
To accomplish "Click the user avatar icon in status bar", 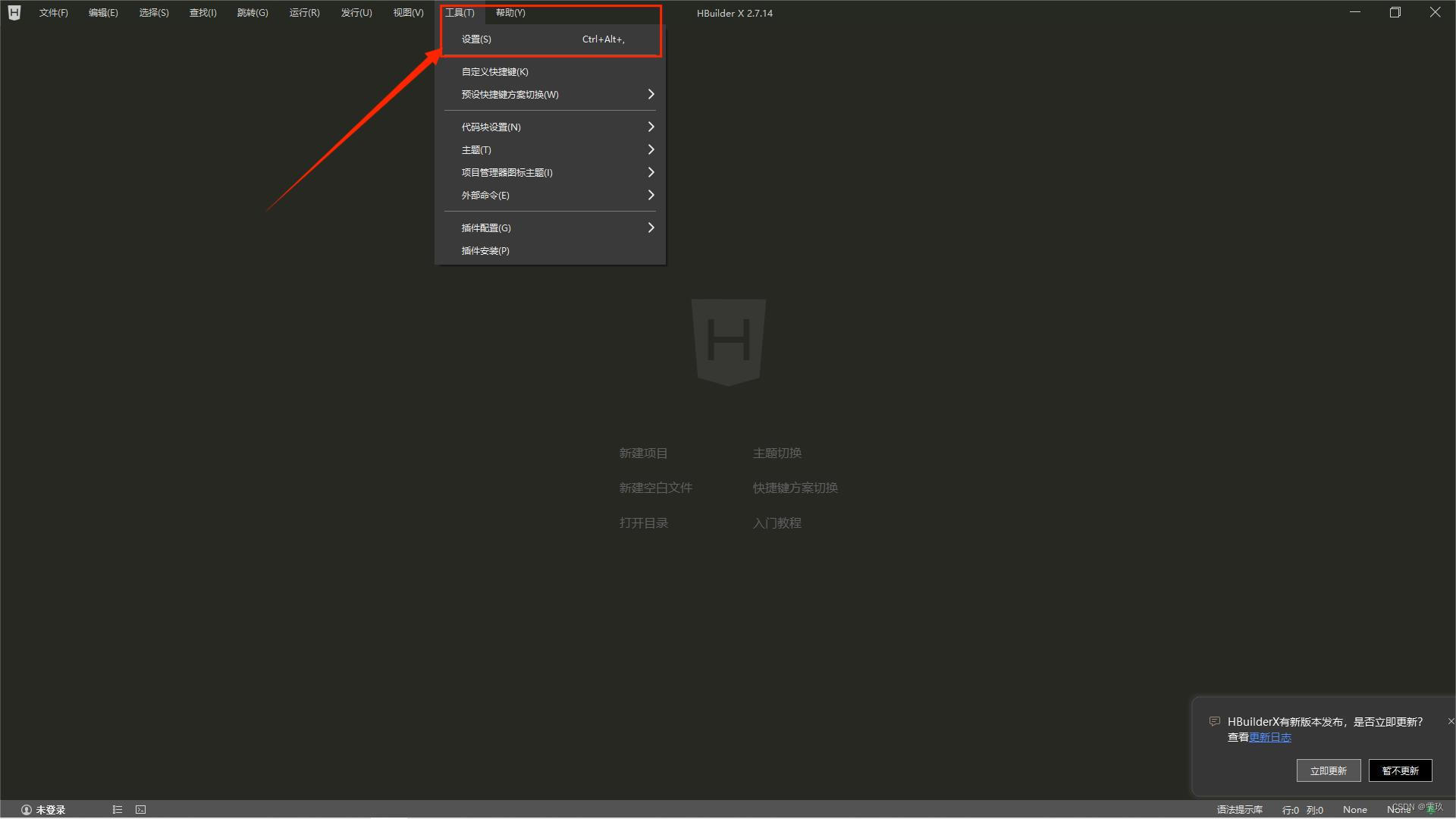I will pyautogui.click(x=26, y=810).
